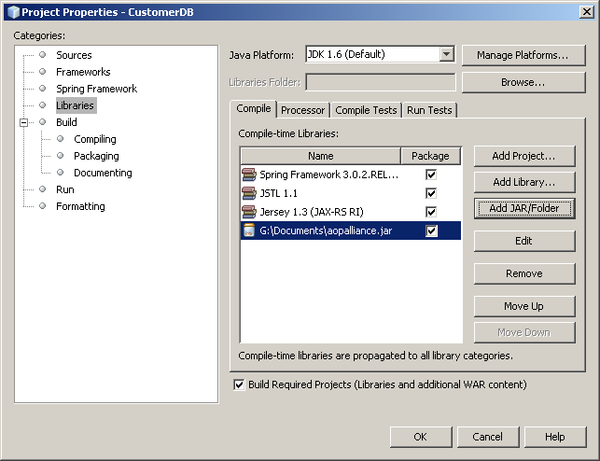Screen dimensions: 600x461
Task: Uncheck Package for Spring Framework 3.0.2
Action: (x=431, y=175)
